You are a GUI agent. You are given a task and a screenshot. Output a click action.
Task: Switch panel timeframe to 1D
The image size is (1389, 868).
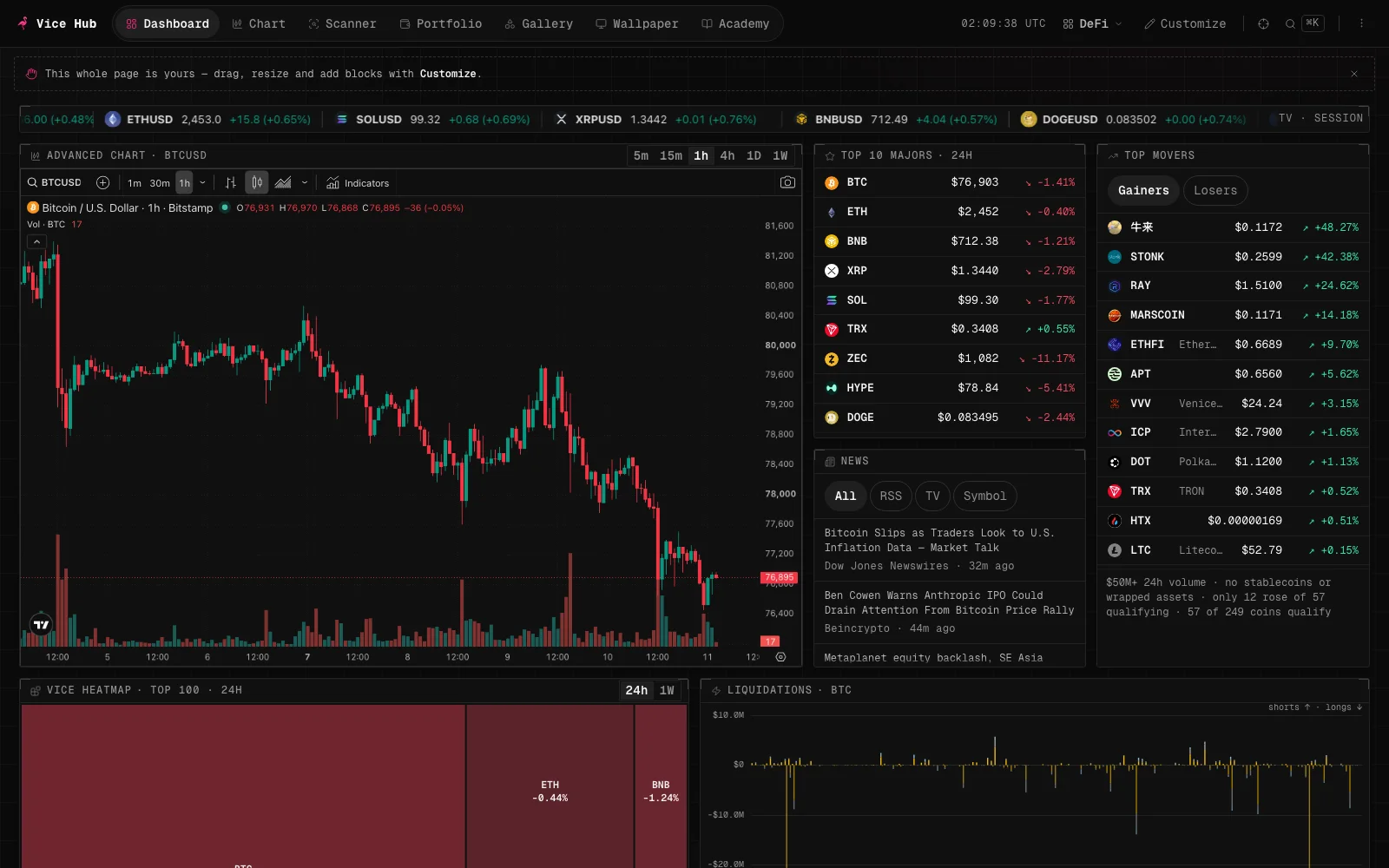(x=754, y=155)
